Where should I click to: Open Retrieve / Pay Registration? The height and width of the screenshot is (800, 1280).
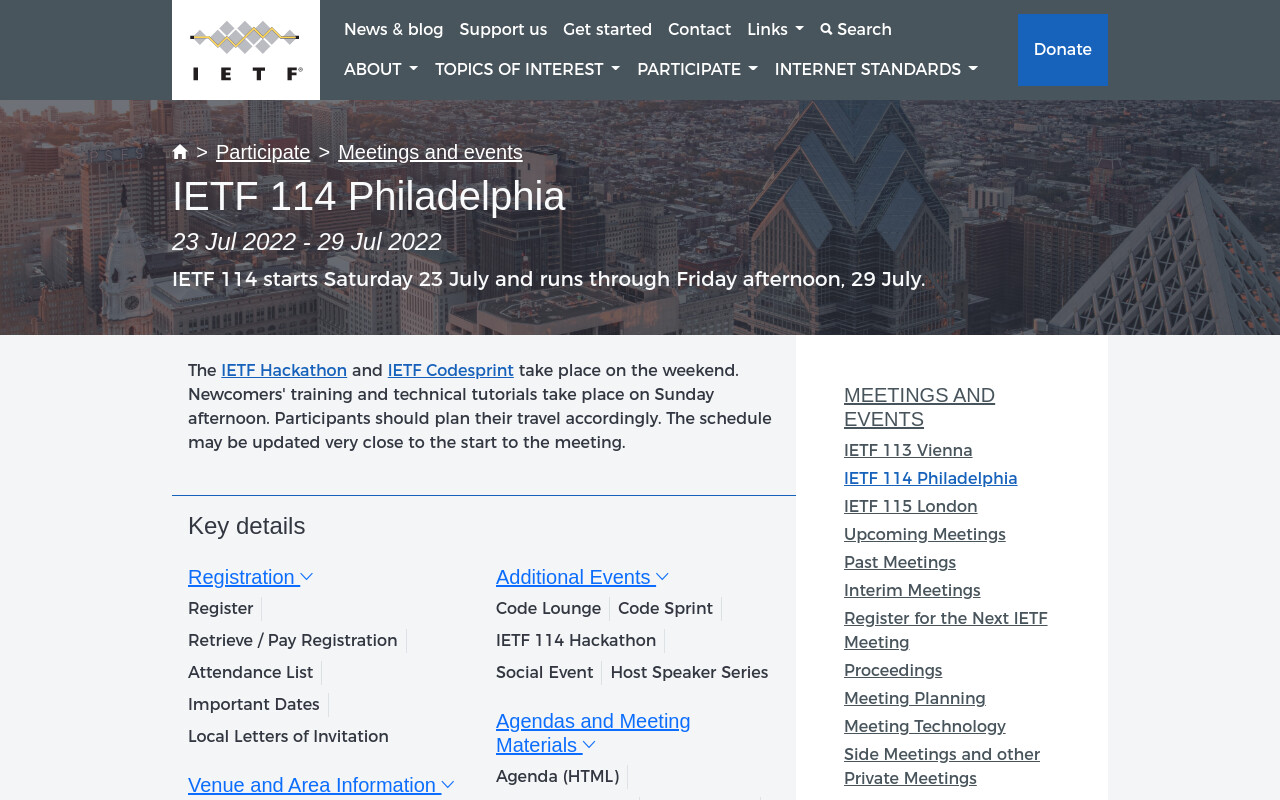(x=293, y=641)
